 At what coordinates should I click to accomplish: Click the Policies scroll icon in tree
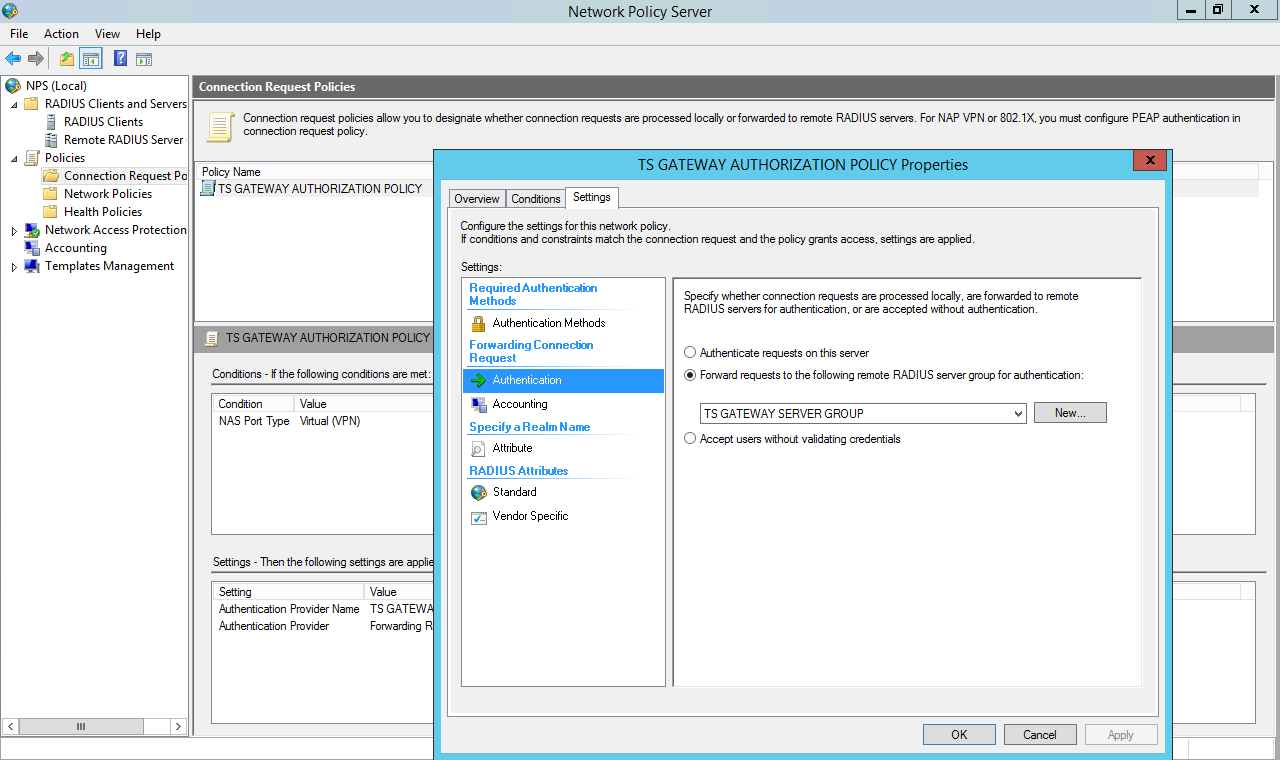tap(32, 158)
